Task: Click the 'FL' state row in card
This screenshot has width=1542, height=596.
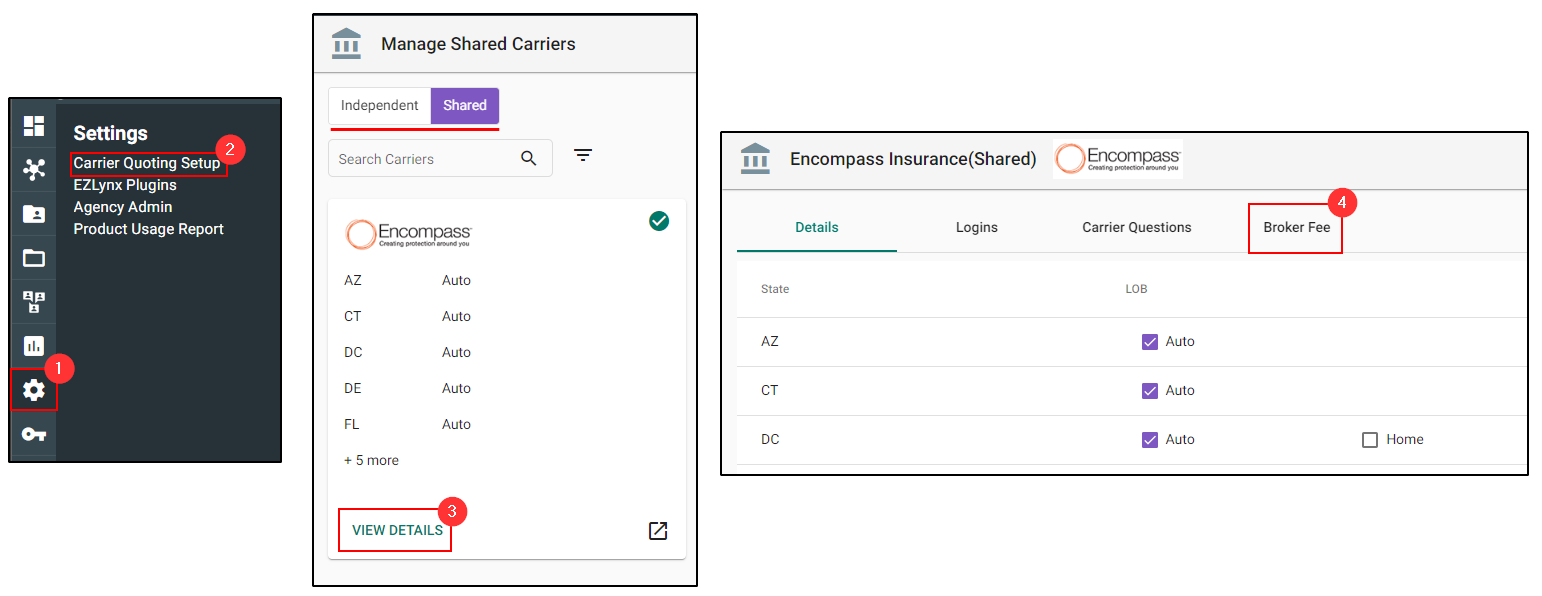Action: tap(352, 424)
